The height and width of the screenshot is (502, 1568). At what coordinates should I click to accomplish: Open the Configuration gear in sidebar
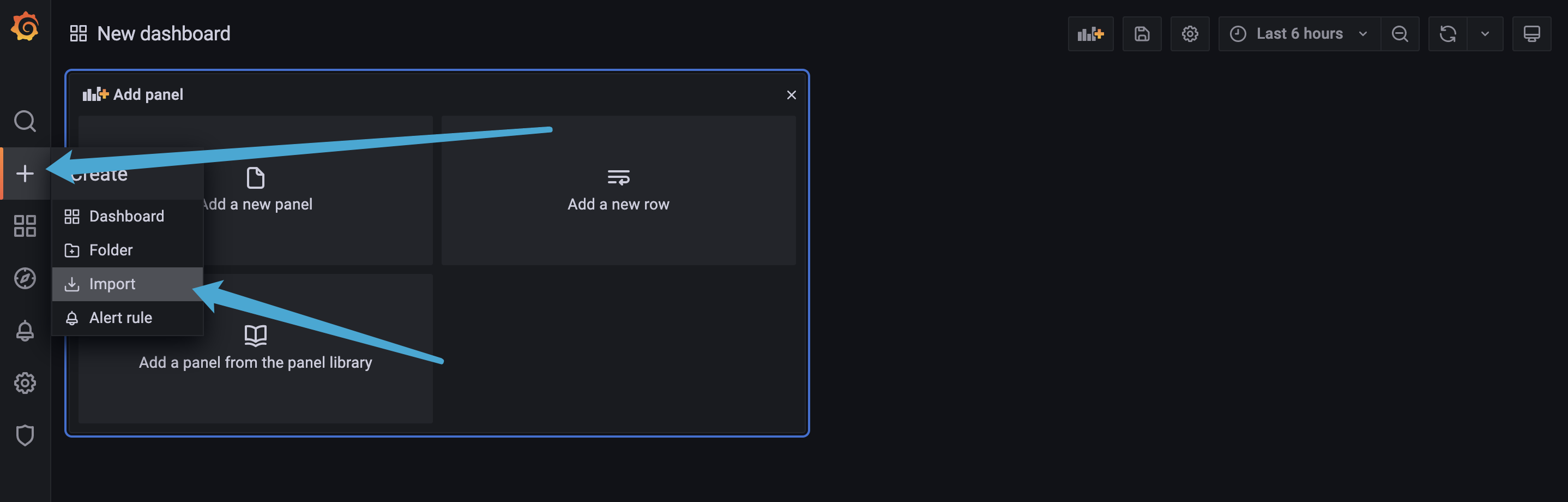point(25,383)
